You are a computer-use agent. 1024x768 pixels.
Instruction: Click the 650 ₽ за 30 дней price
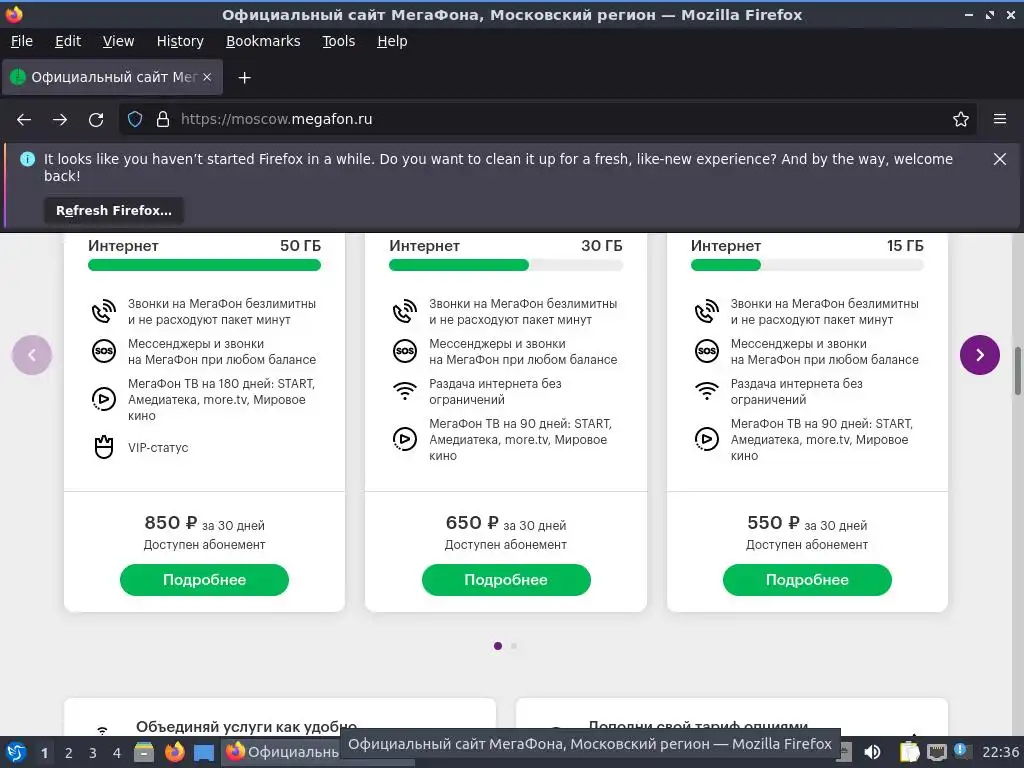coord(506,524)
